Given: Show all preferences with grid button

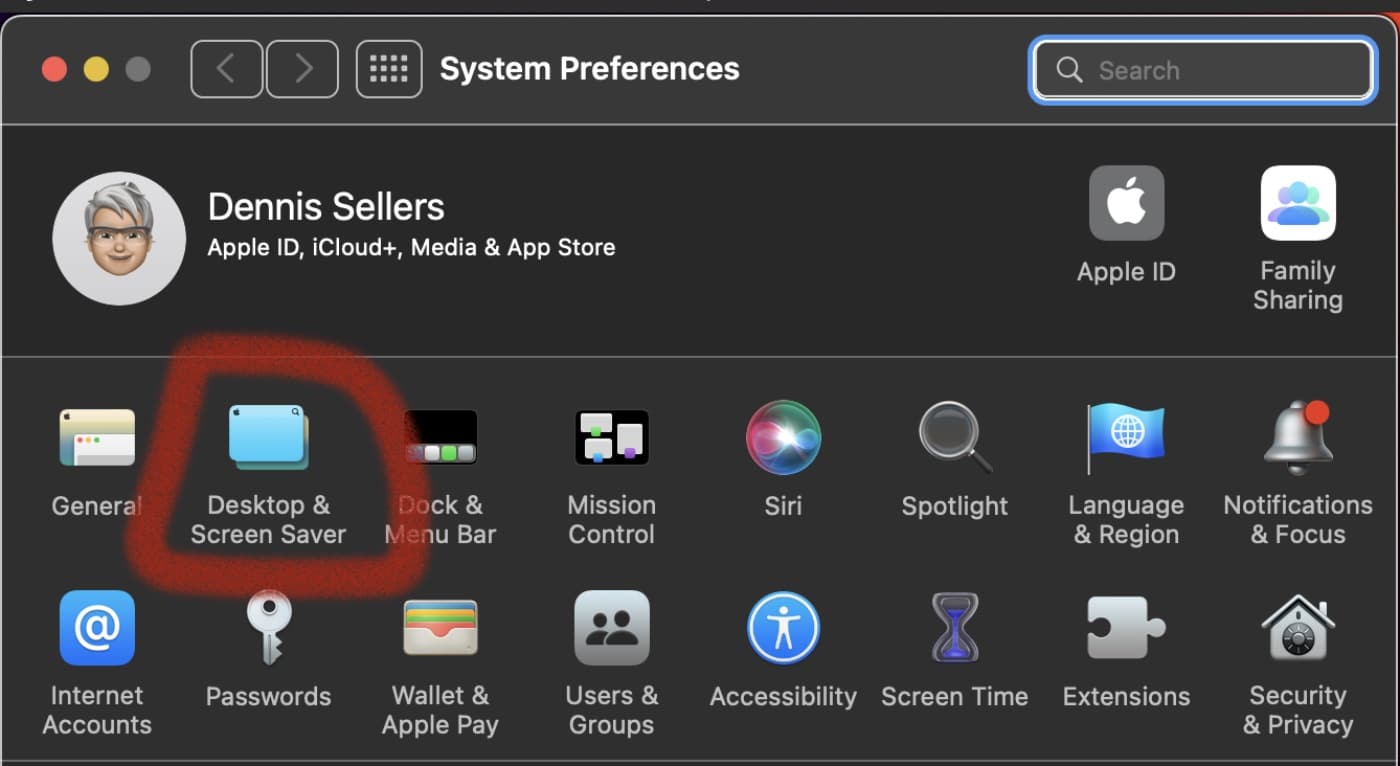Looking at the screenshot, I should coord(389,69).
